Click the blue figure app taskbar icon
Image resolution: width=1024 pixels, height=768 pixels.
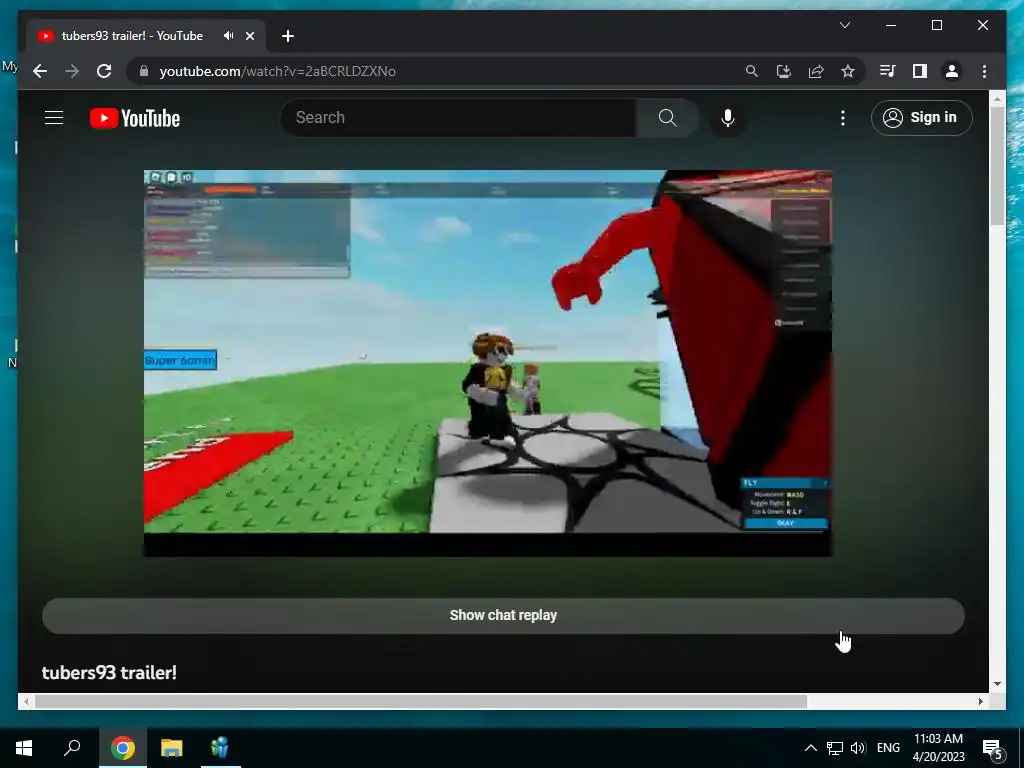[220, 748]
